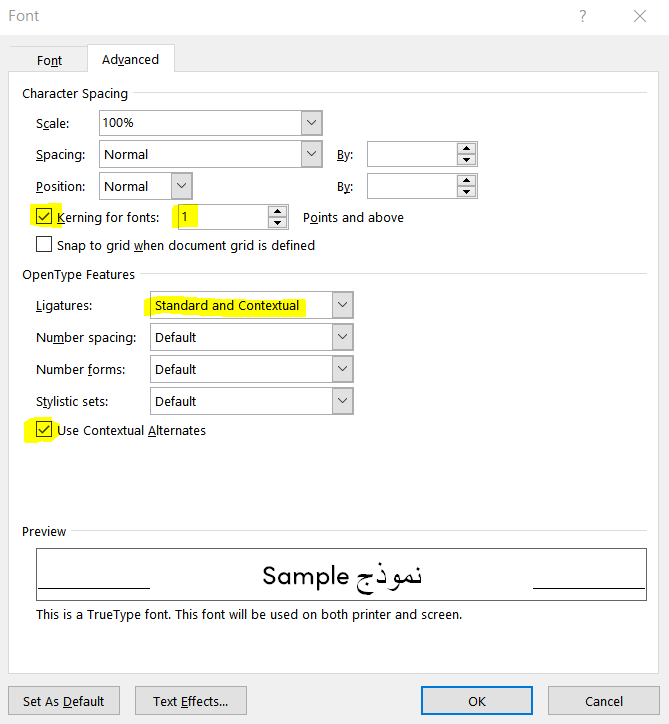Decrease Spacing By value with down arrow
Screen dimensions: 669x724
tap(466, 160)
